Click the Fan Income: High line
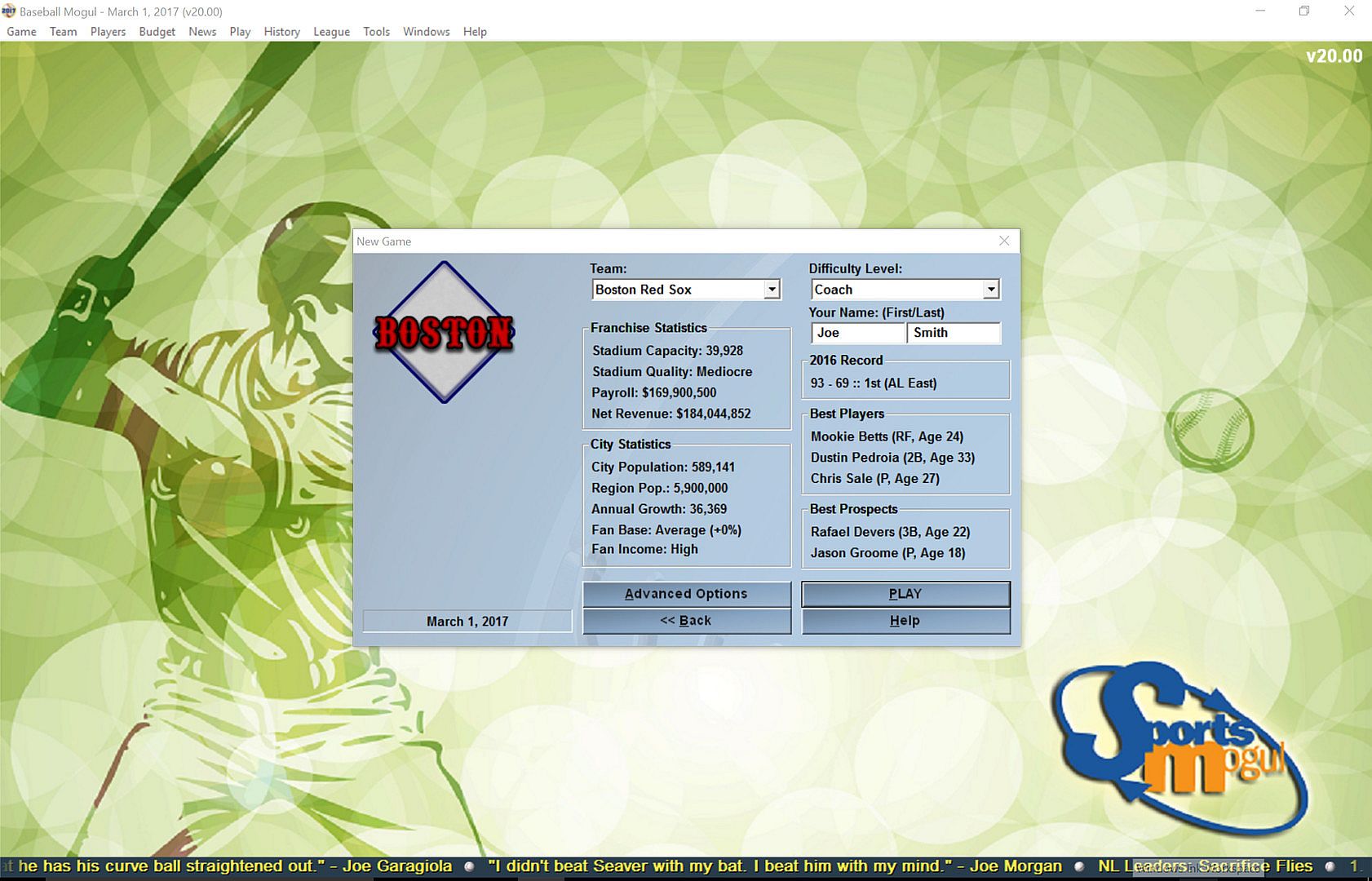 click(644, 550)
